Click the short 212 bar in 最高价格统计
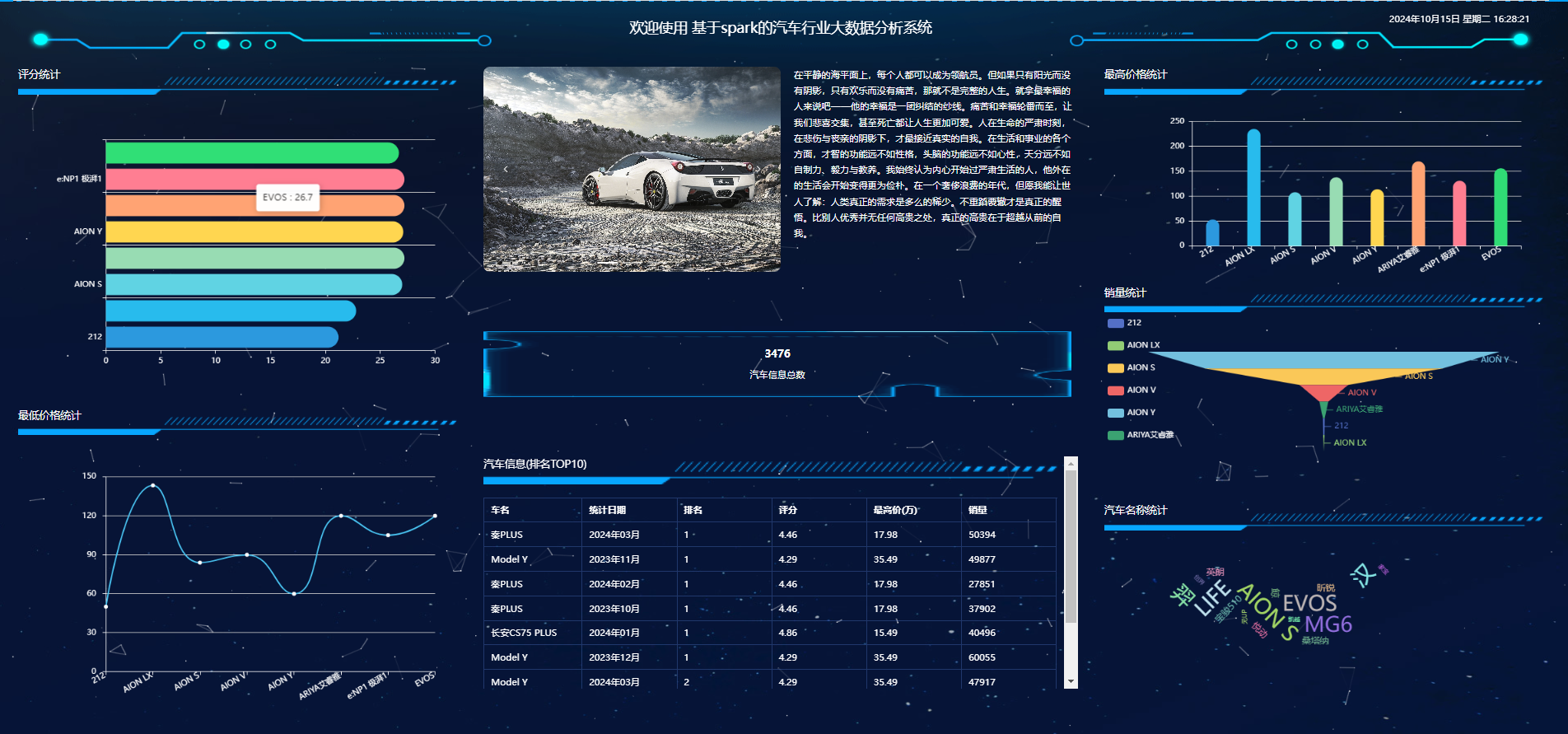Image resolution: width=1568 pixels, height=734 pixels. click(x=1212, y=233)
